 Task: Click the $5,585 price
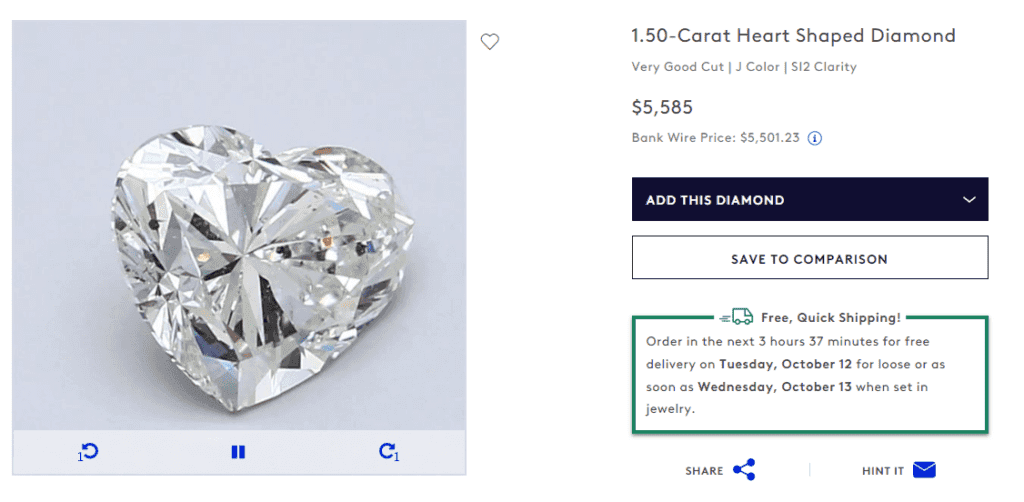[x=662, y=107]
